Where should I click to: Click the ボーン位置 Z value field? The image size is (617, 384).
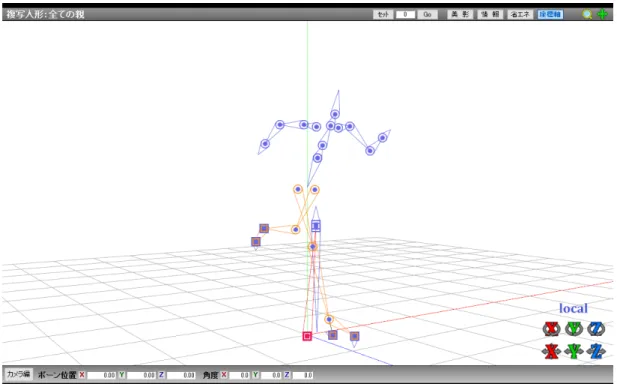(181, 375)
